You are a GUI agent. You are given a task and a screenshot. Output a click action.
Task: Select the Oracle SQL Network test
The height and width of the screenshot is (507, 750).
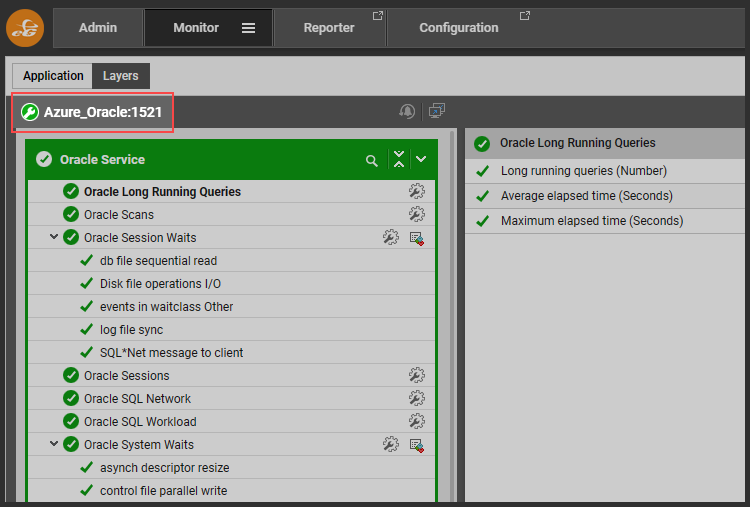tap(137, 399)
